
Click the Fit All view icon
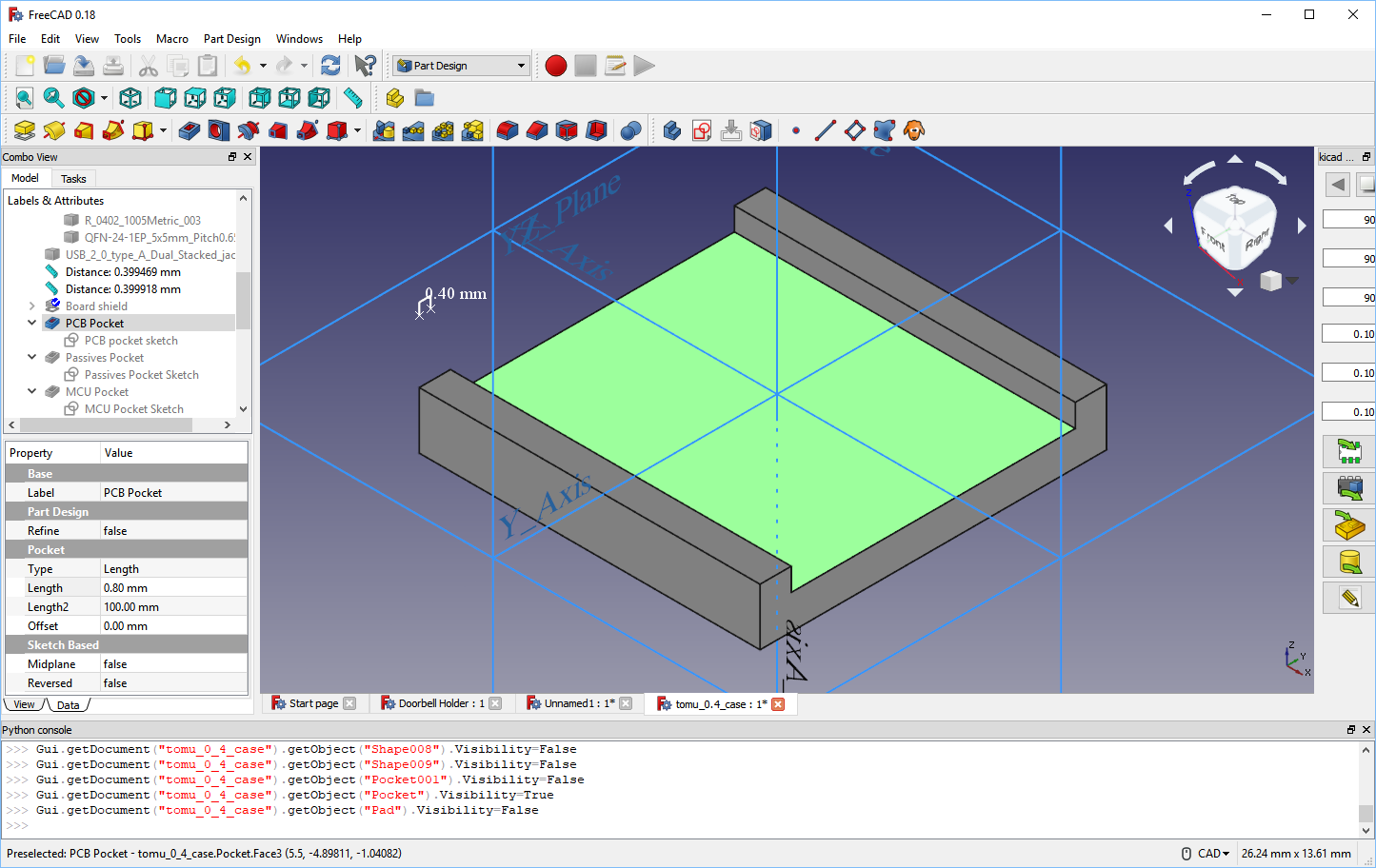pyautogui.click(x=24, y=98)
